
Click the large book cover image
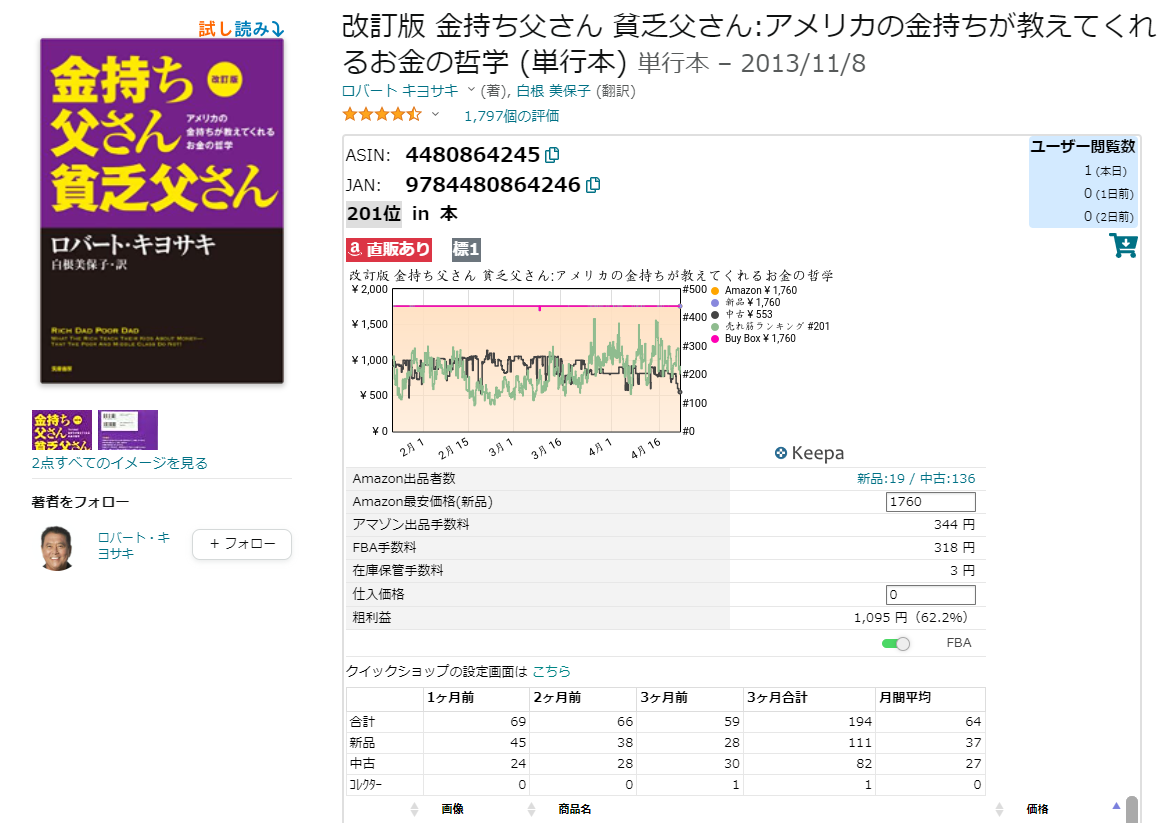pos(162,211)
